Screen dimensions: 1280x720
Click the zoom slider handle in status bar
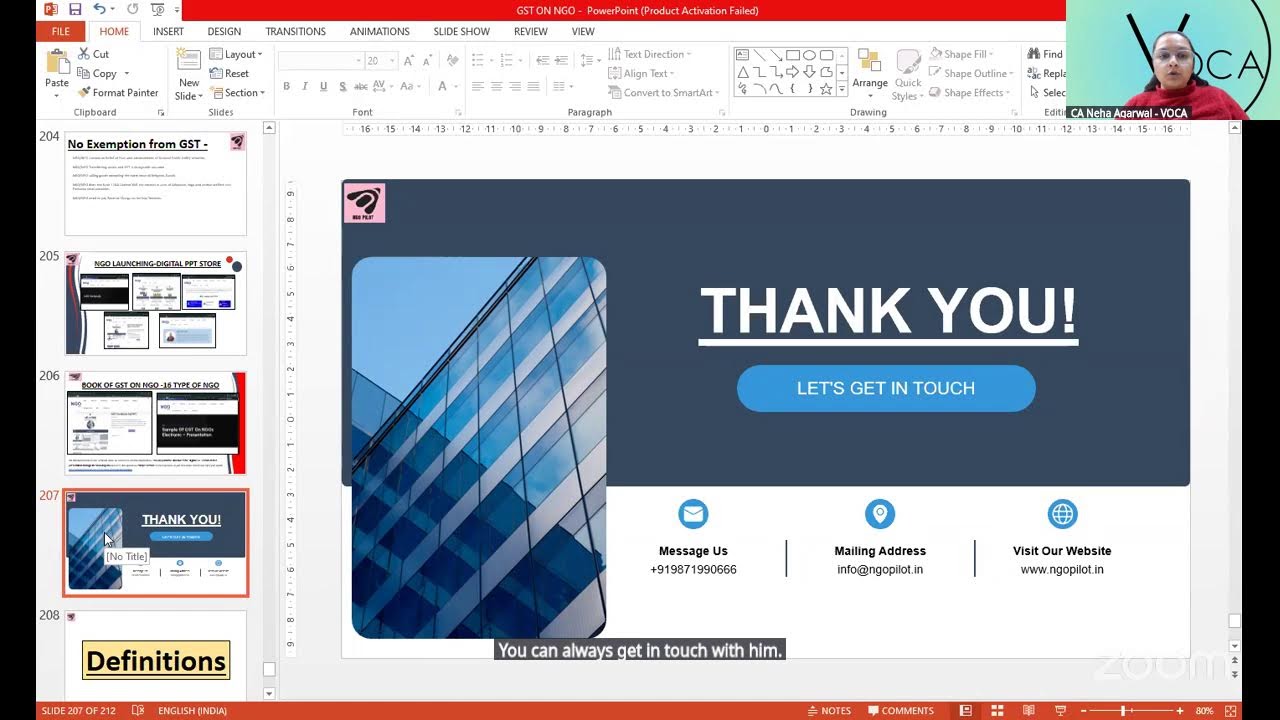tap(1124, 711)
